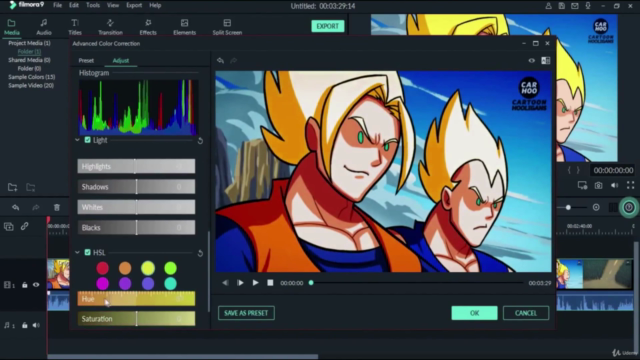640x360 pixels.
Task: Uncheck the HSL checkbox
Action: click(87, 252)
